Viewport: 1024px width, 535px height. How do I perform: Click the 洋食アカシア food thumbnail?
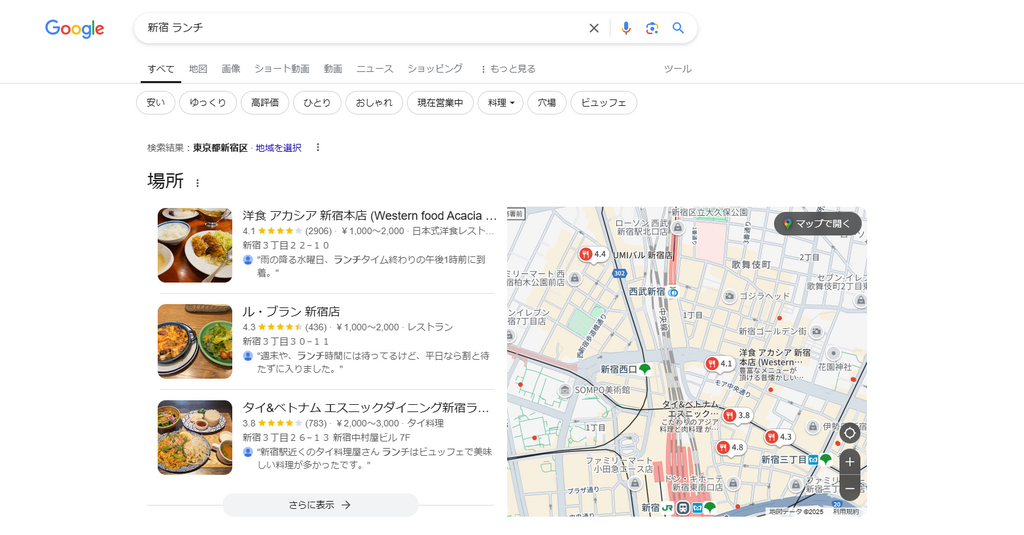195,245
